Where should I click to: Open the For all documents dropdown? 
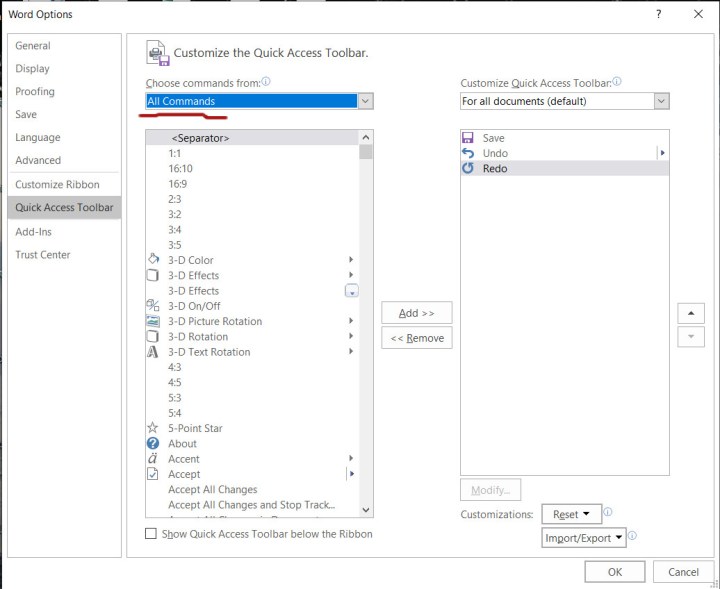tap(661, 101)
